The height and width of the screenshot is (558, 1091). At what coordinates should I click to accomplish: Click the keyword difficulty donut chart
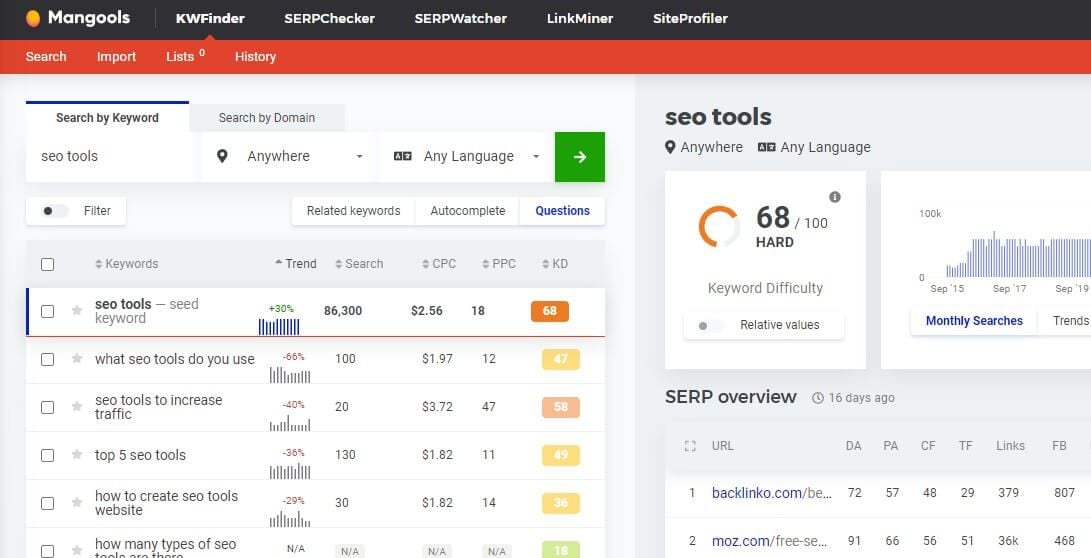719,227
